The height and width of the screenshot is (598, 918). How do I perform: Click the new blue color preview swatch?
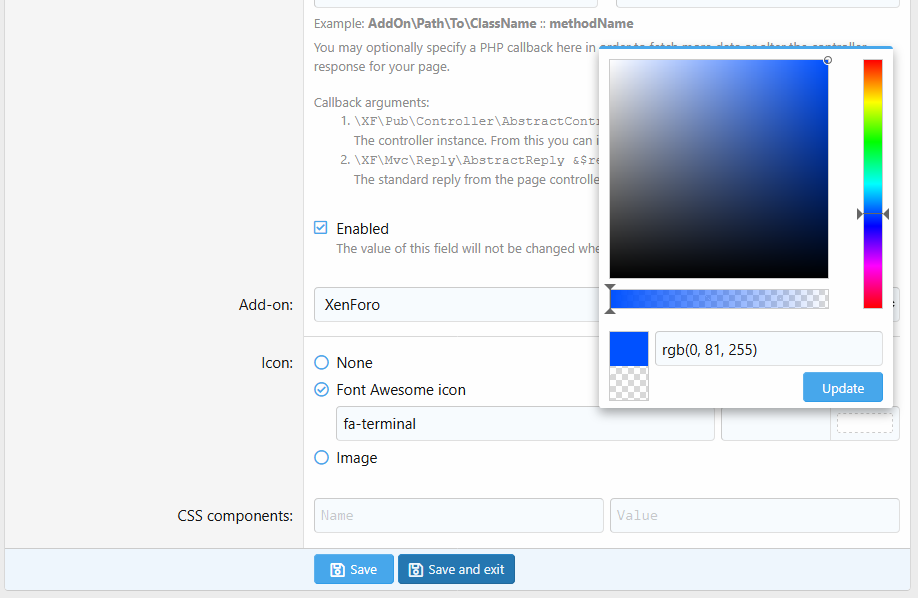tap(629, 349)
